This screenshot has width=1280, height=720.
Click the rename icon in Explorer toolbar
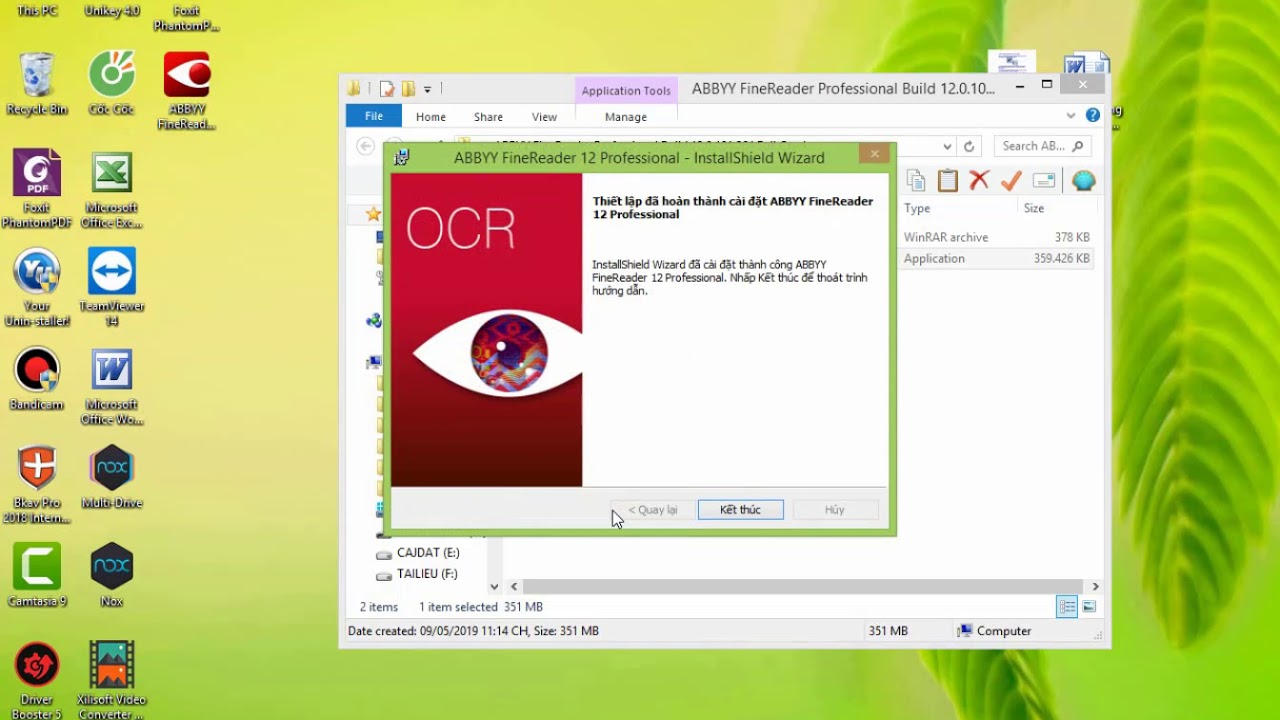[1044, 180]
